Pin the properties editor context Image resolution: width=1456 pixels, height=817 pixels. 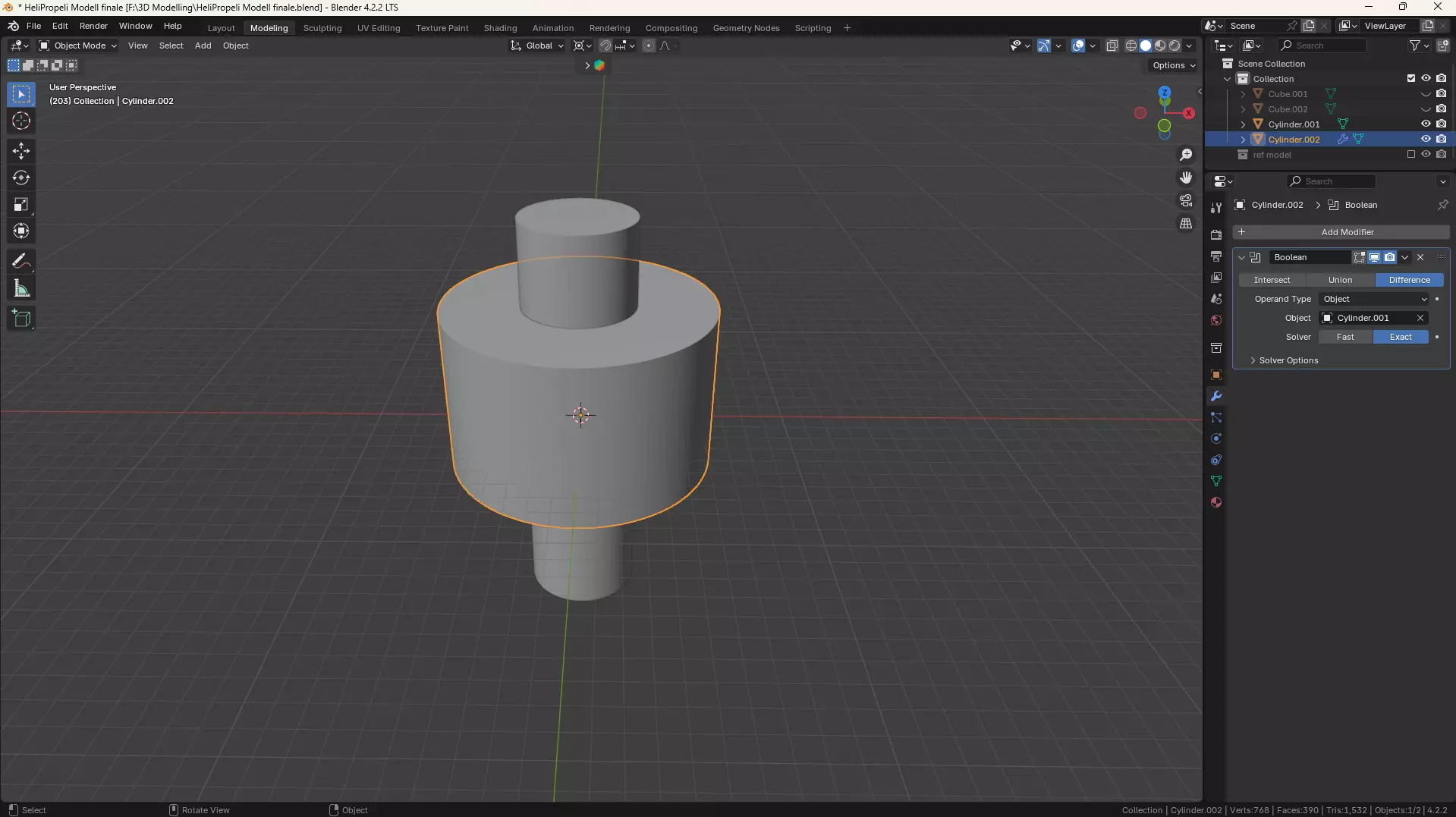point(1442,205)
